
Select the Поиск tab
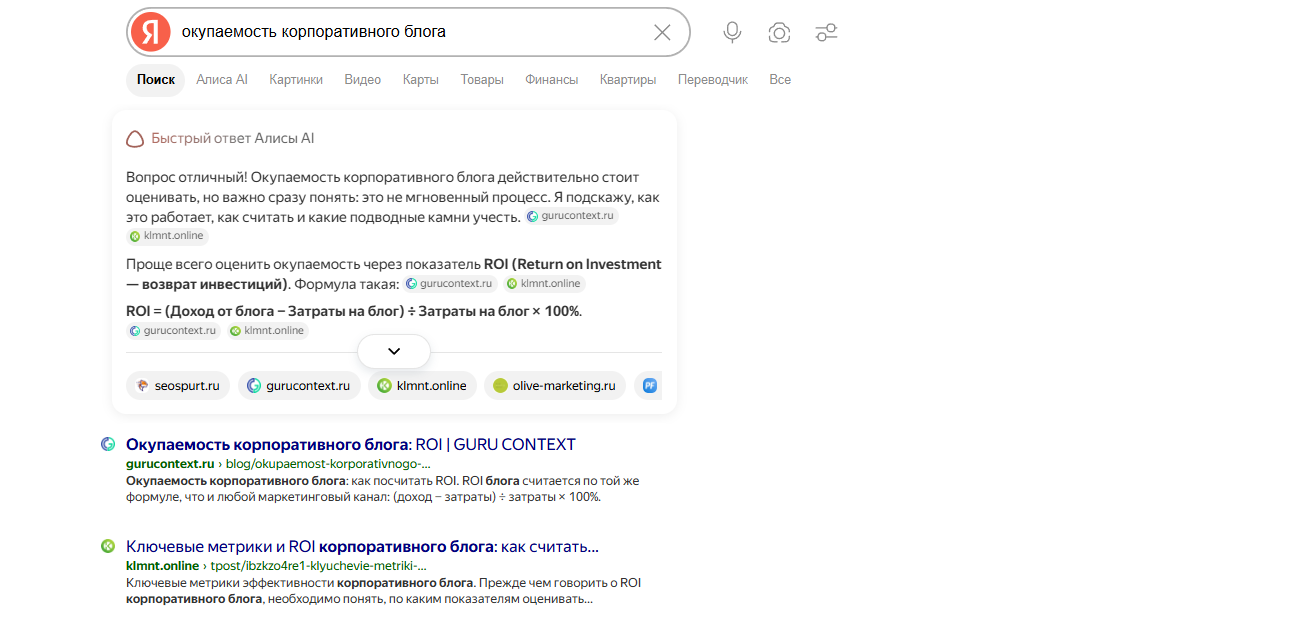pyautogui.click(x=156, y=80)
